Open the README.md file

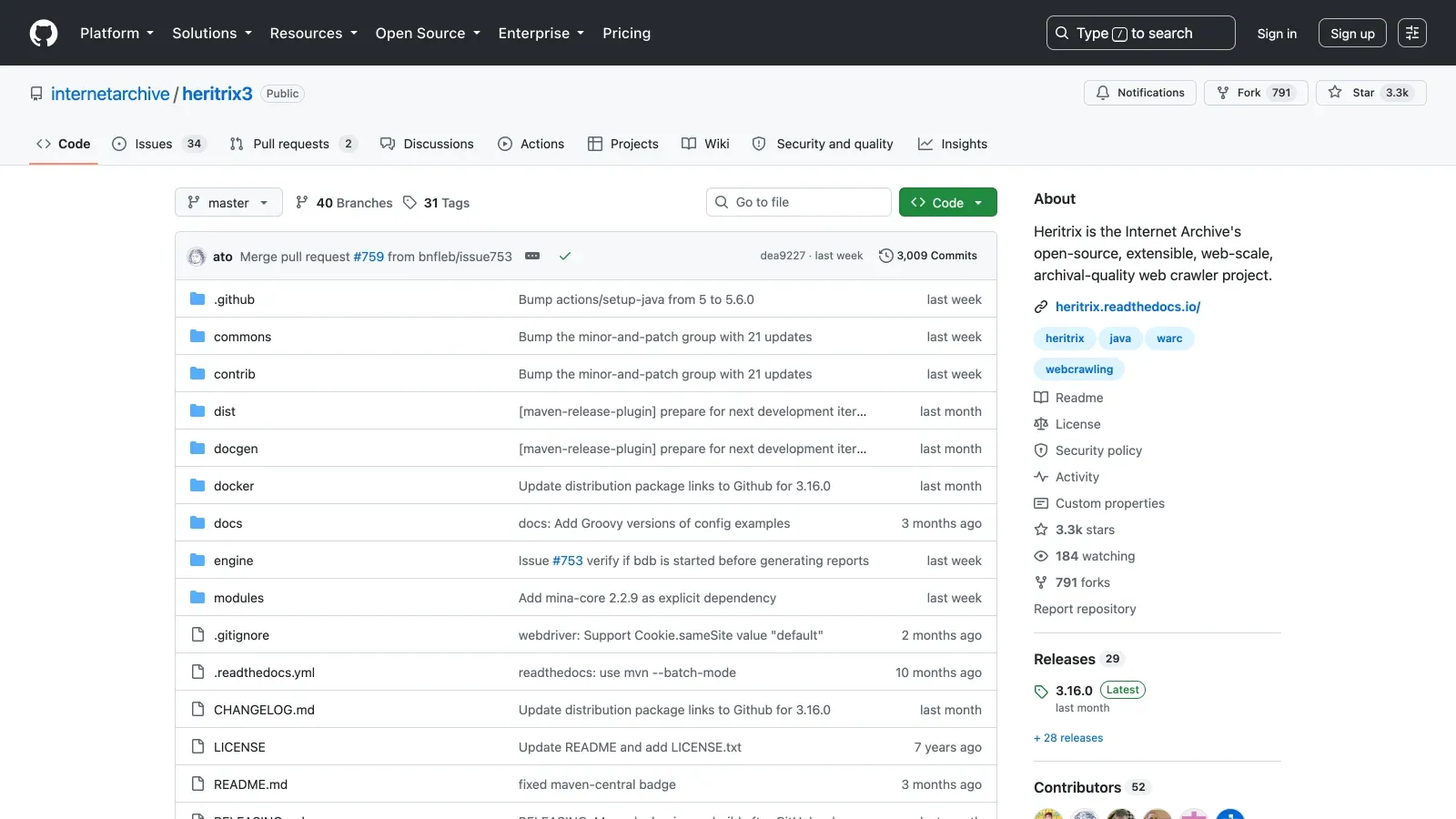tap(250, 784)
